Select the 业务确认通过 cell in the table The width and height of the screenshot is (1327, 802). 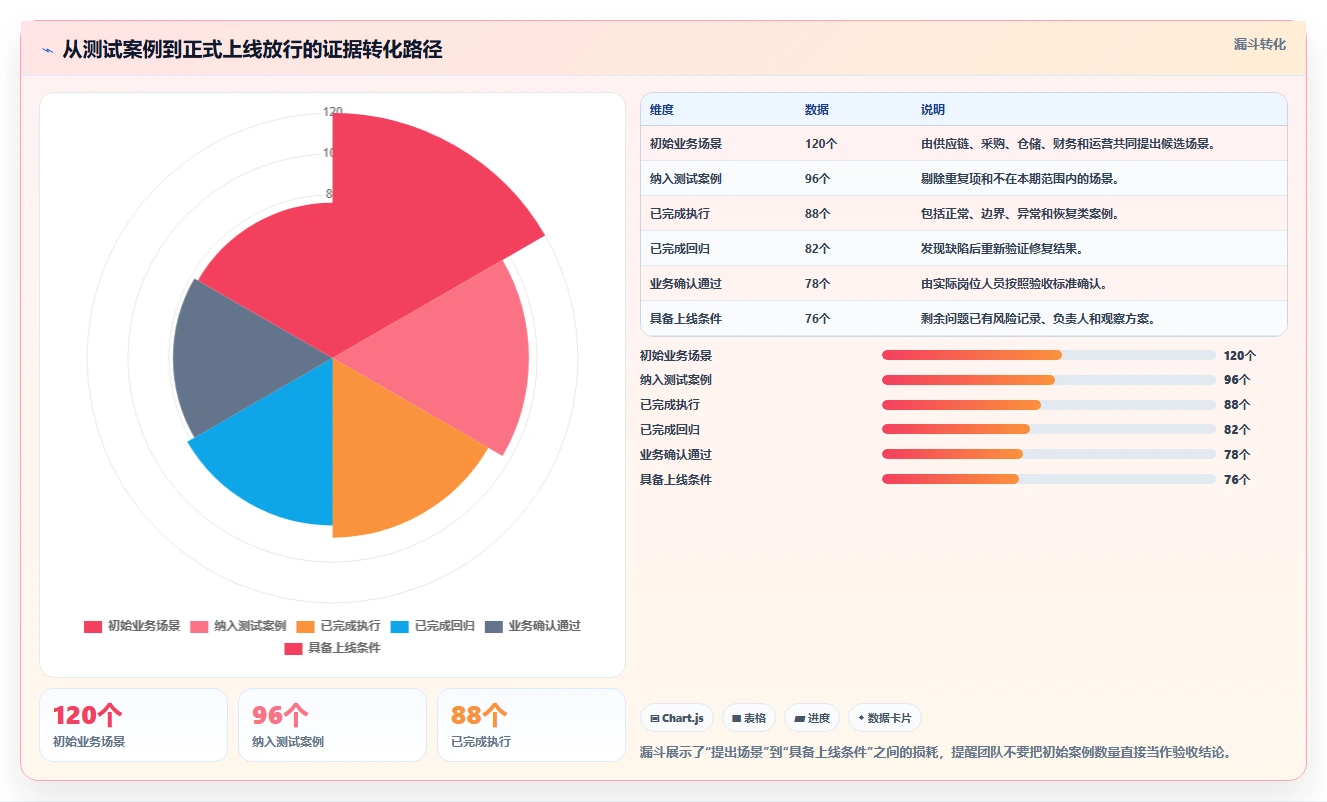point(686,284)
